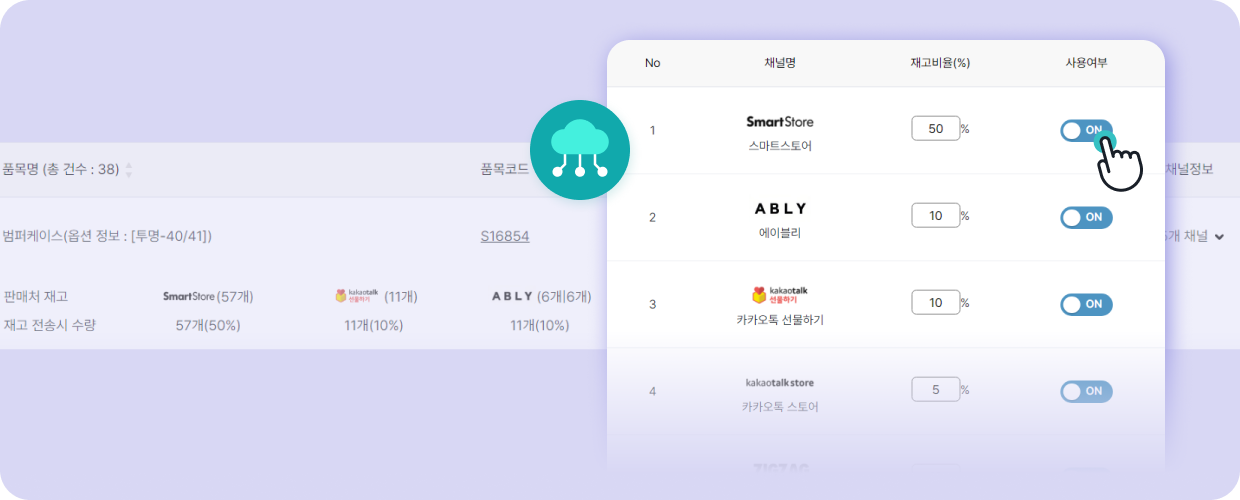Click the 재고비율(%) column header

tap(940, 63)
